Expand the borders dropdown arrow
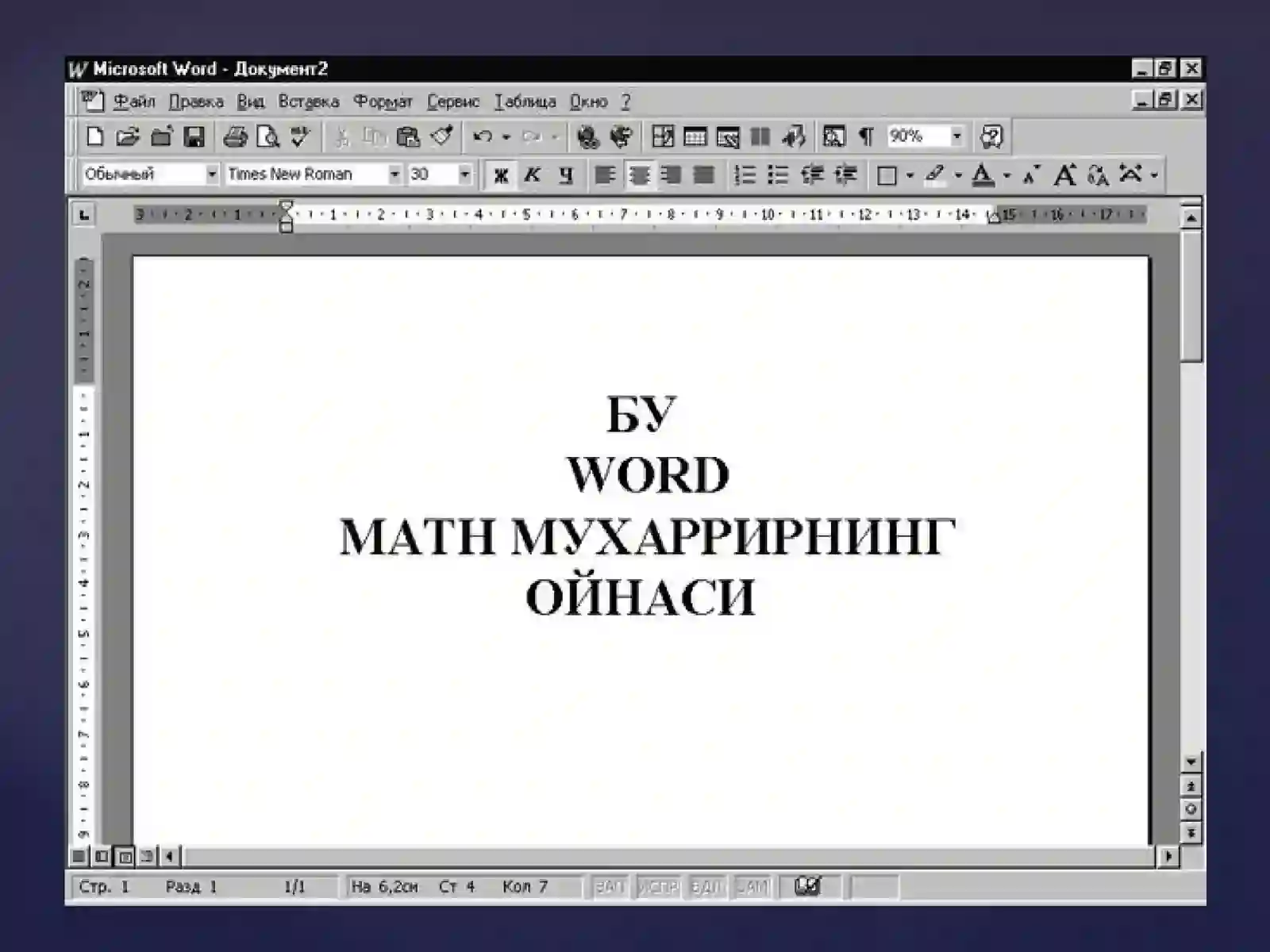Viewport: 1270px width, 952px height. pos(910,175)
